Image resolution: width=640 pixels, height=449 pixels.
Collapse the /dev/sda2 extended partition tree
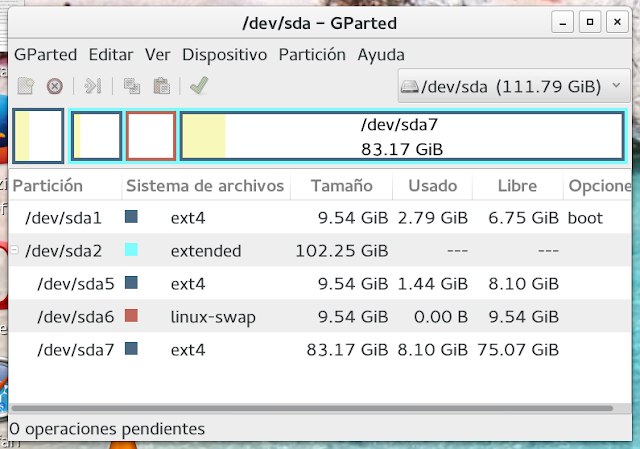click(x=14, y=250)
